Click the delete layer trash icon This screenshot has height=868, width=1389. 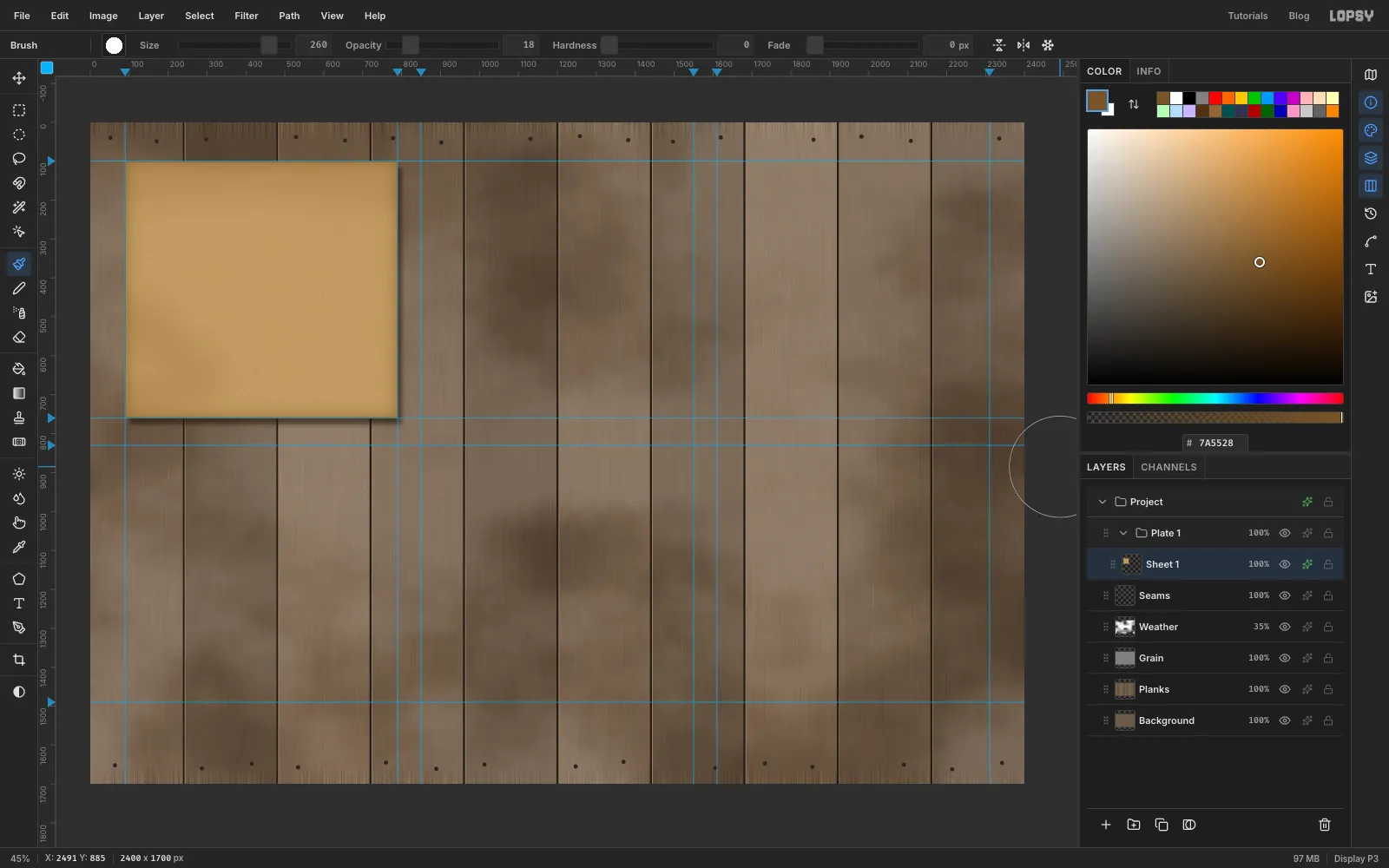pyautogui.click(x=1325, y=825)
